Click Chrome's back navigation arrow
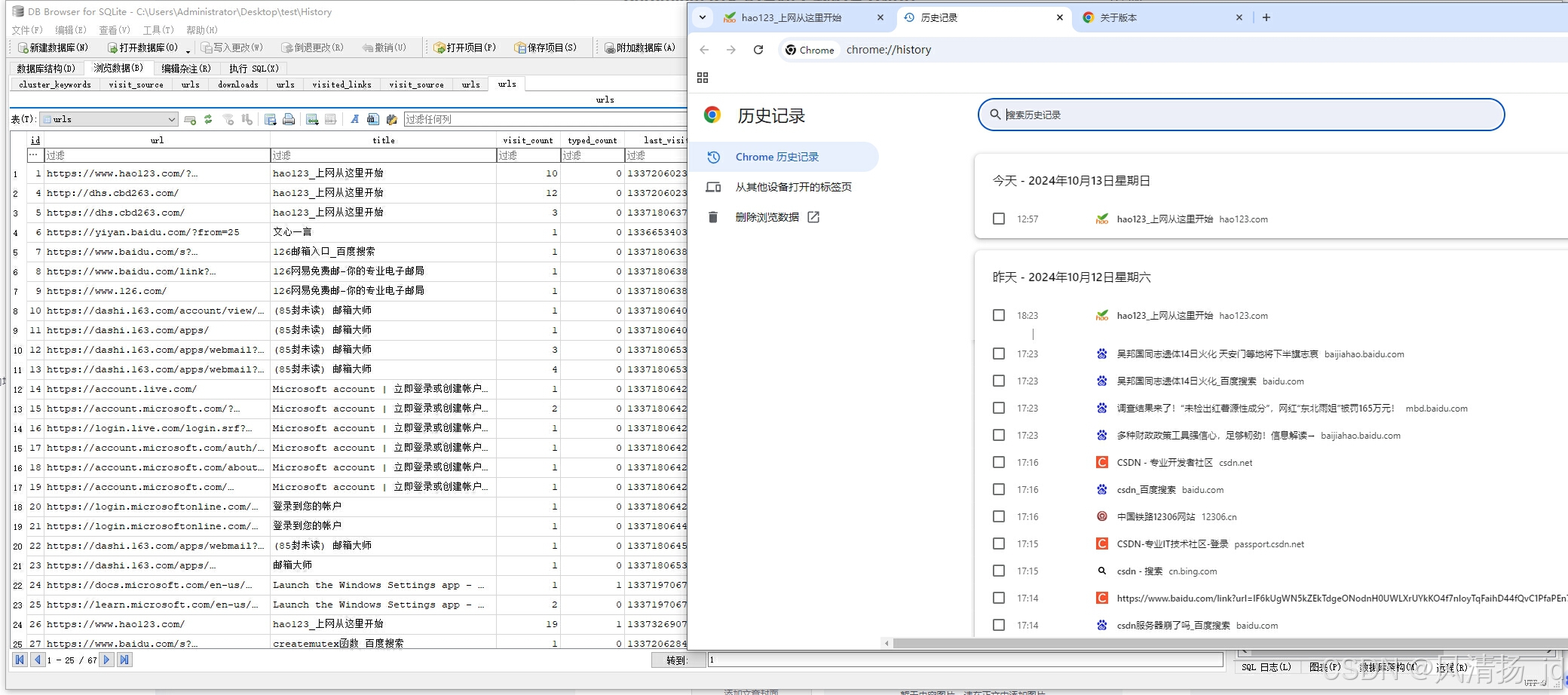This screenshot has height=695, width=1568. click(704, 50)
